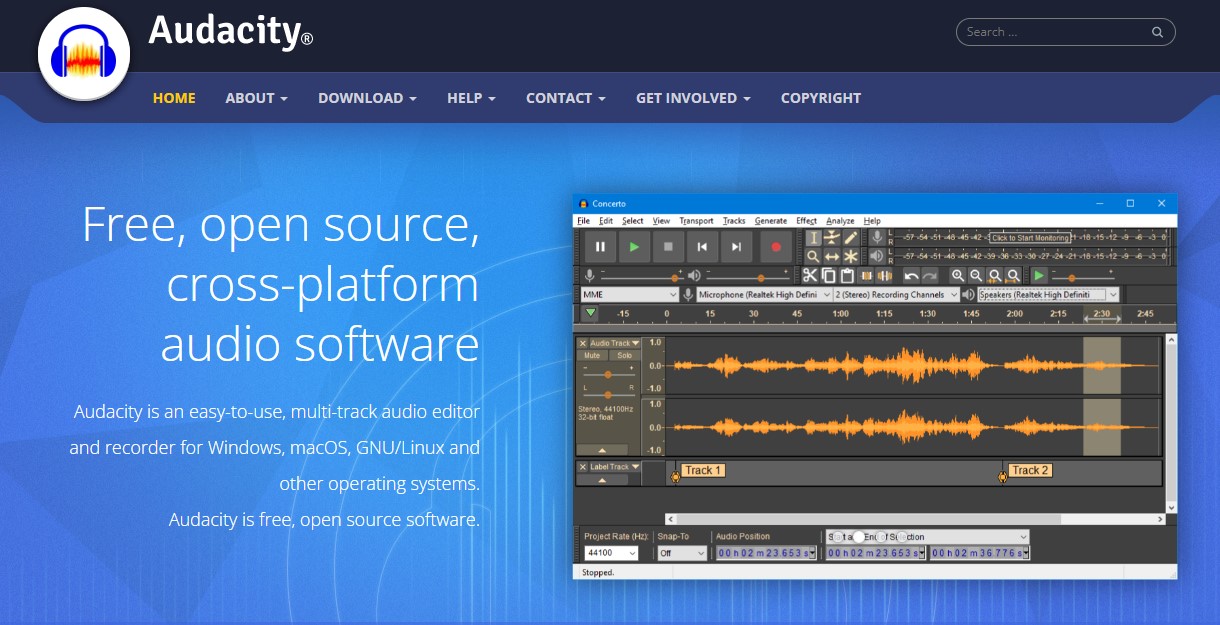Select the Zoom magnifier tool

[x=813, y=257]
